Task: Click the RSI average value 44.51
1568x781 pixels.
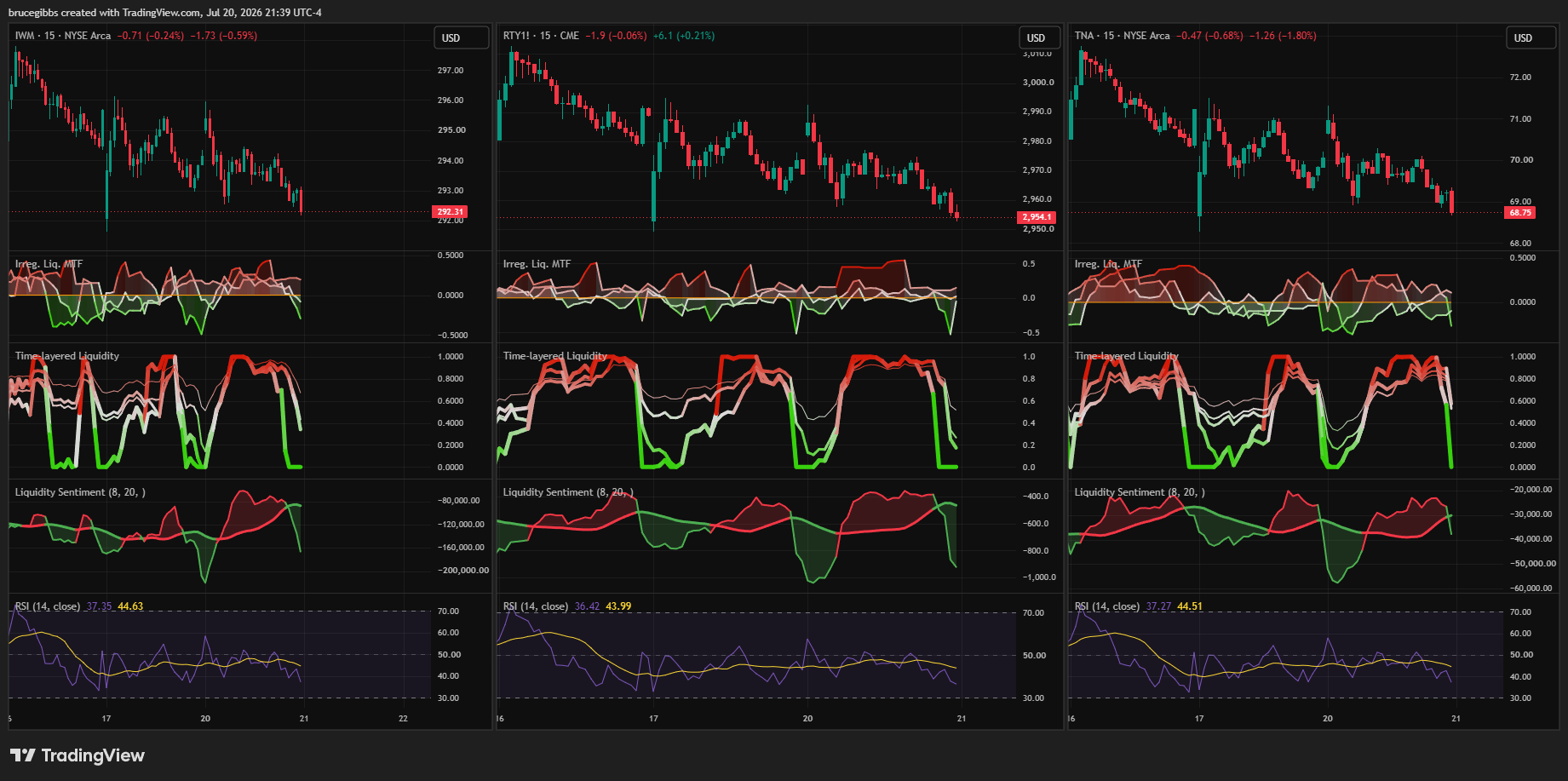Action: [1190, 606]
